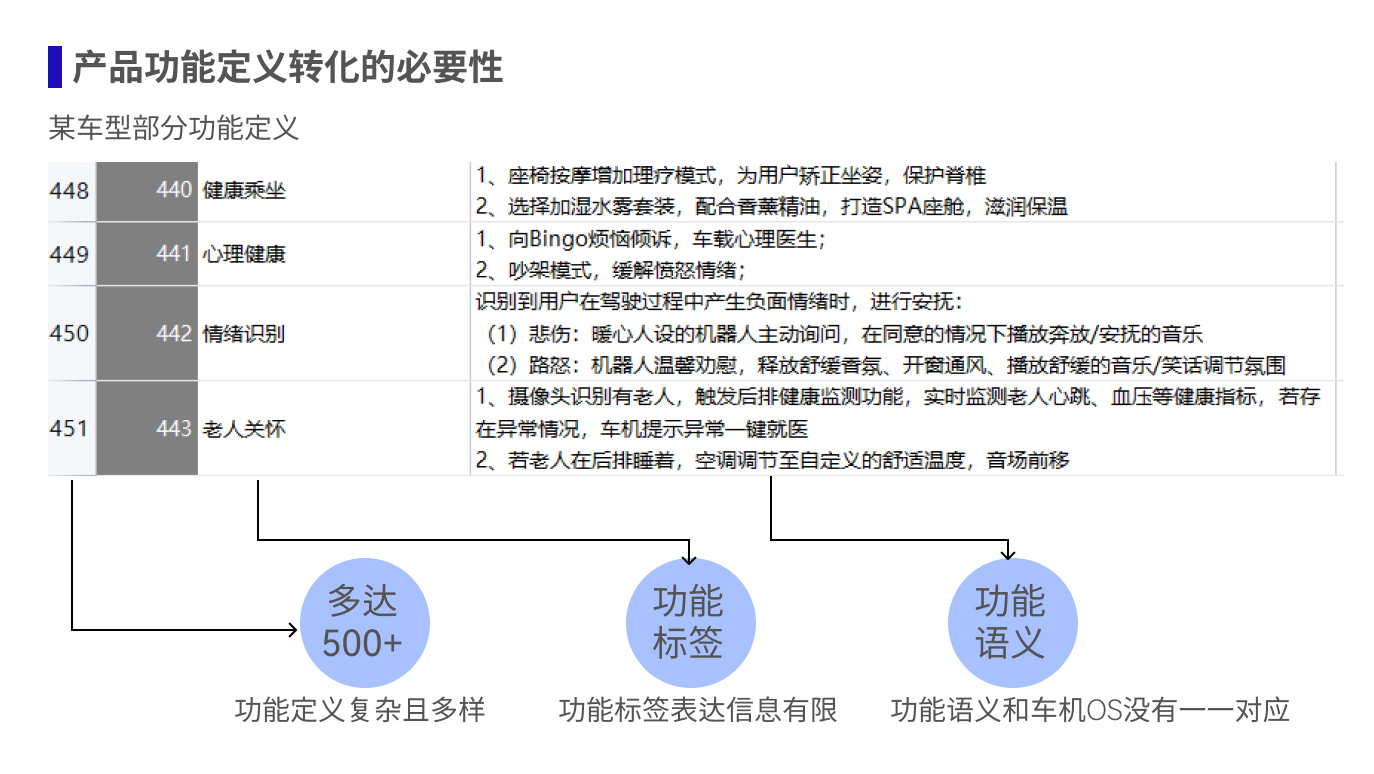The image size is (1374, 774).
Task: Click the caption 功能标签表达信息有限
Action: click(698, 711)
